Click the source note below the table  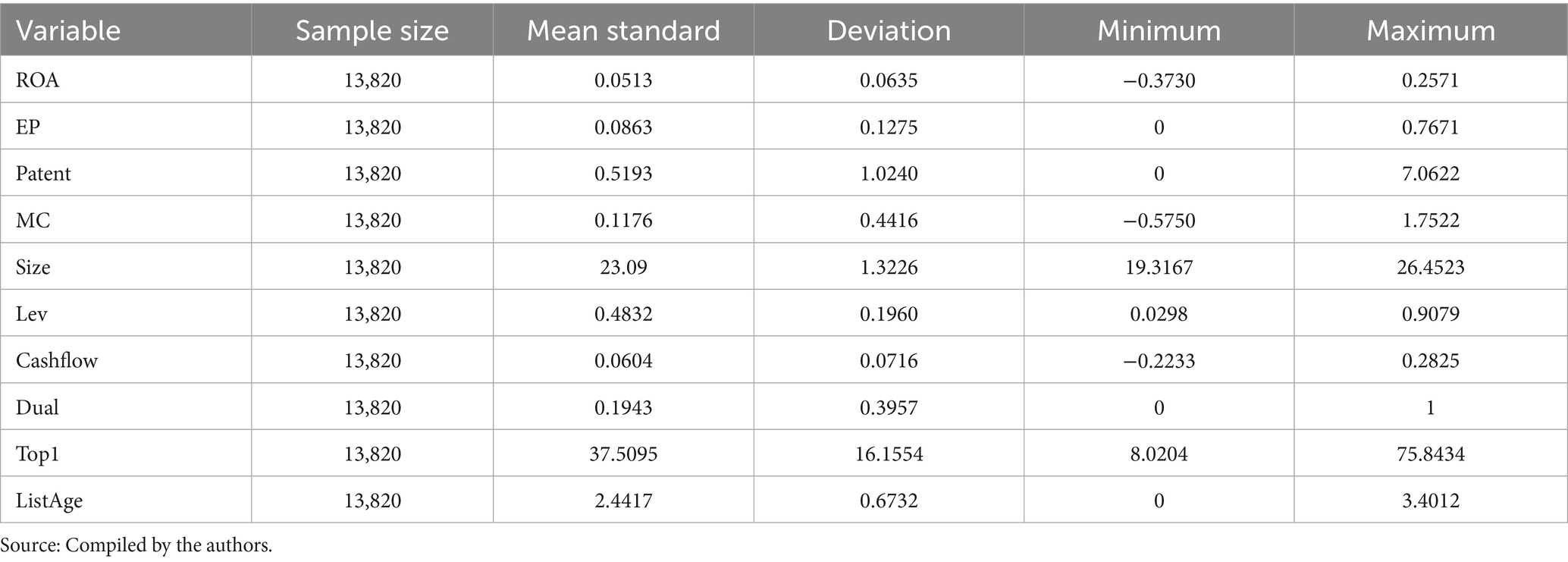[x=136, y=545]
